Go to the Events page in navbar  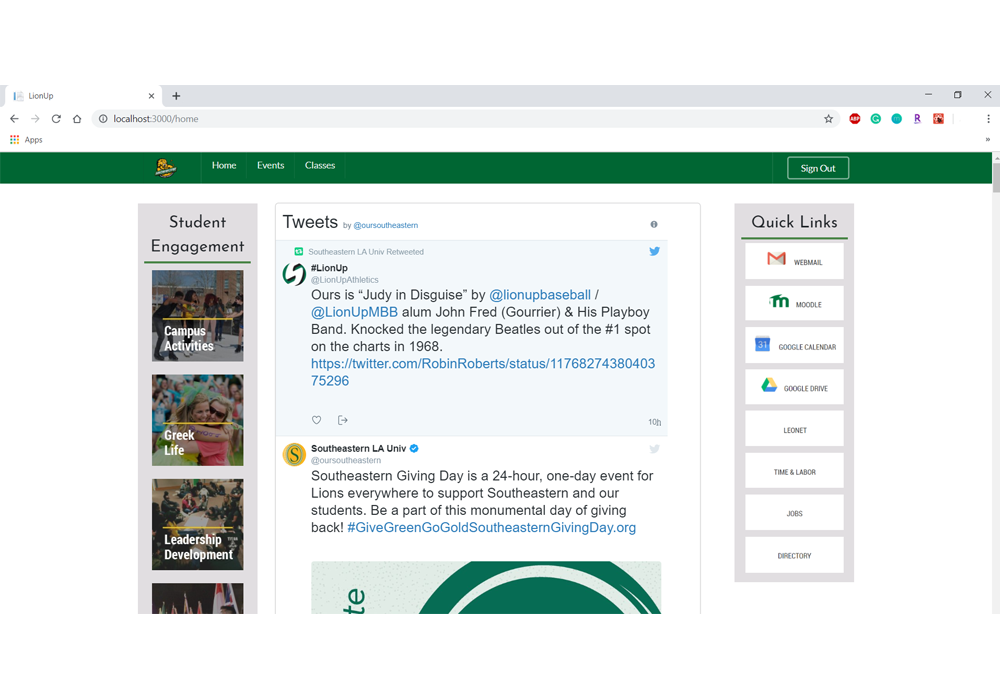[270, 166]
